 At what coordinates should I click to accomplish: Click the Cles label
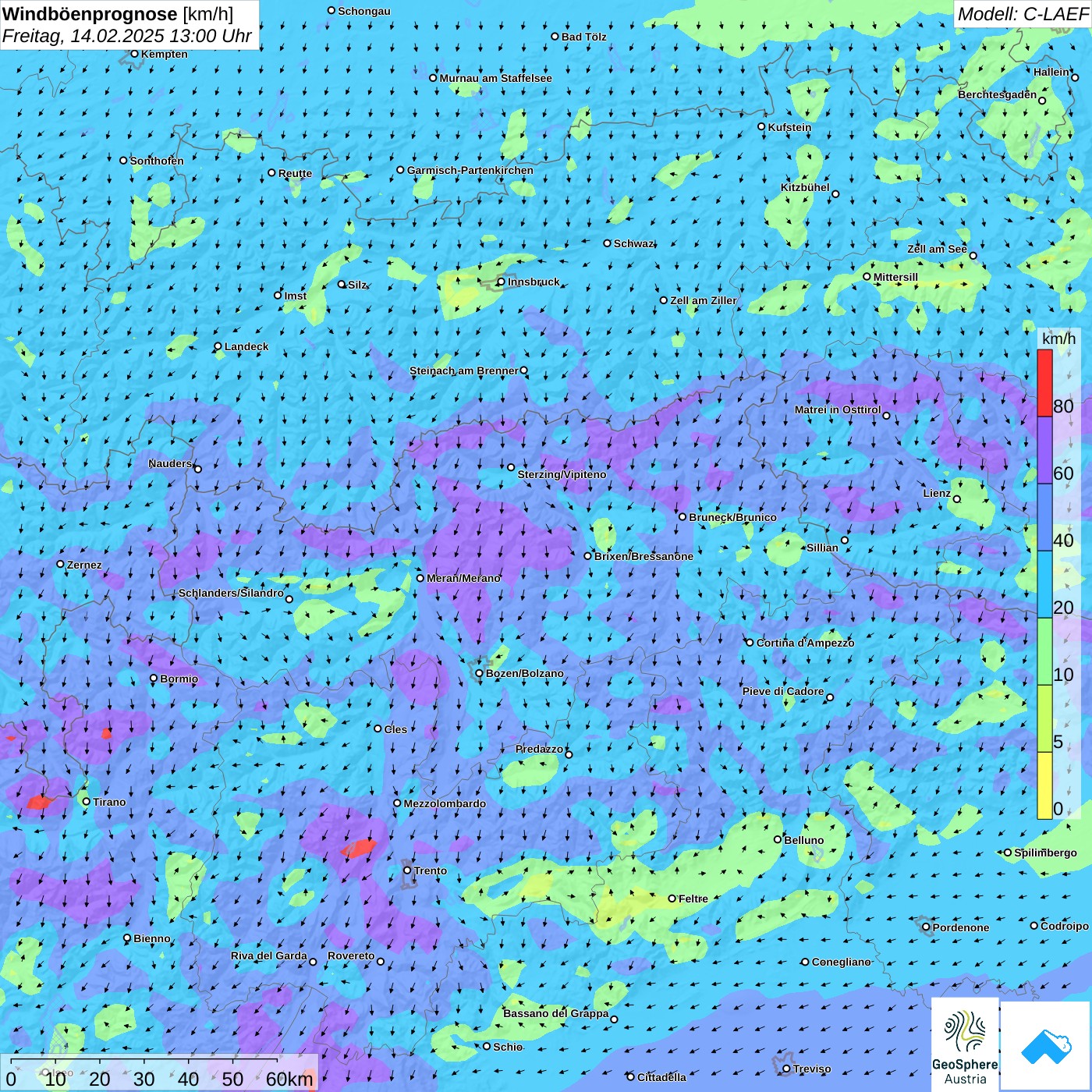pos(395,729)
